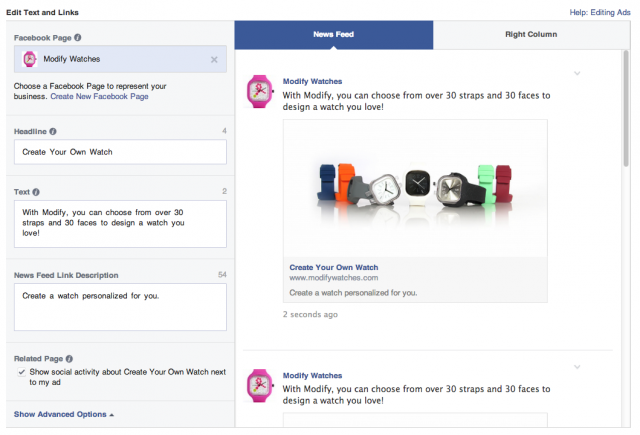Image resolution: width=640 pixels, height=435 pixels.
Task: Click the Headline input field
Action: tap(120, 152)
